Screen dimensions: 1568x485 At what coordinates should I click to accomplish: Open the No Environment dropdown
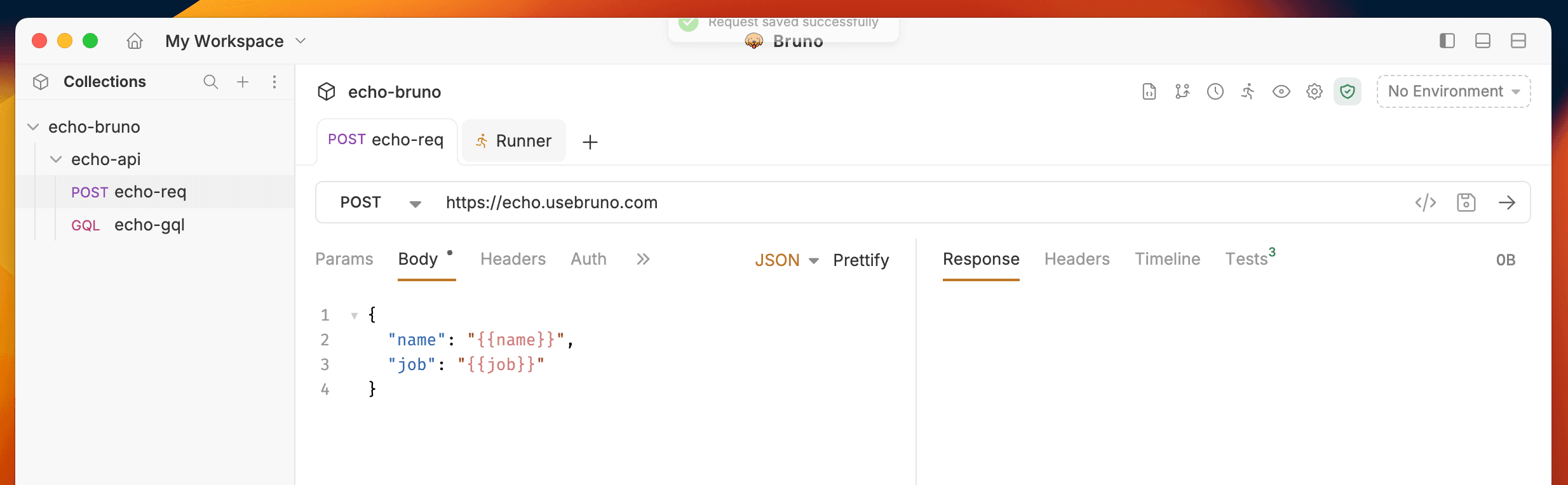[x=1453, y=91]
